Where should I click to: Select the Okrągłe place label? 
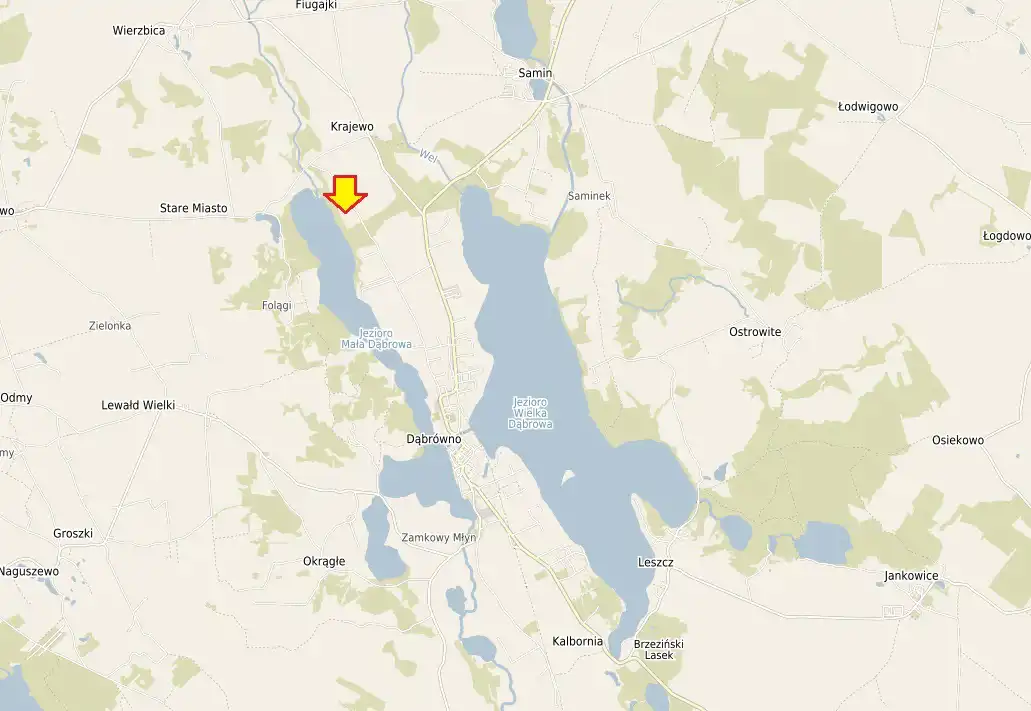point(324,561)
